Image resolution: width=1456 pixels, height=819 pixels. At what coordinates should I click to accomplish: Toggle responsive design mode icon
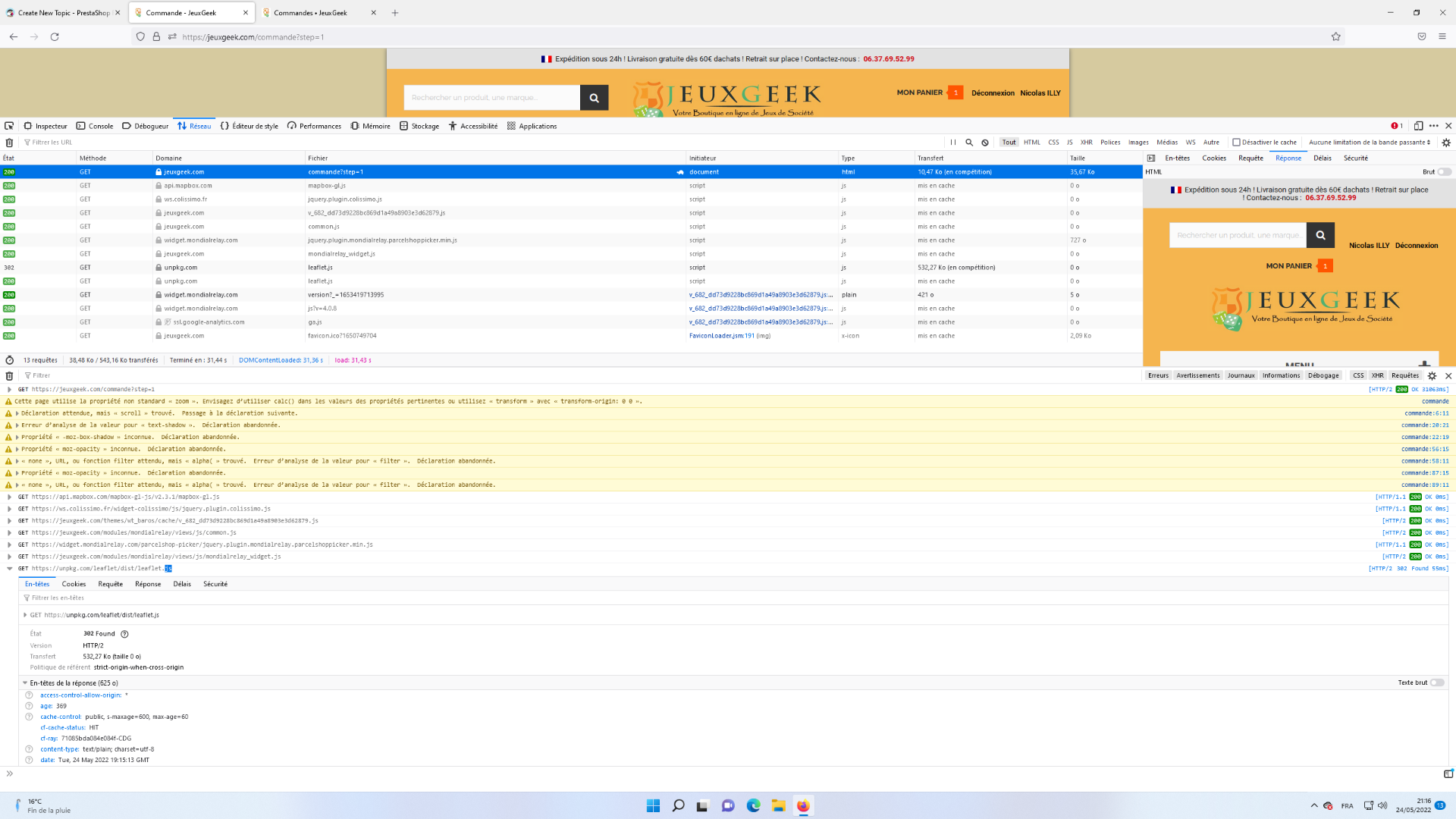point(1418,126)
